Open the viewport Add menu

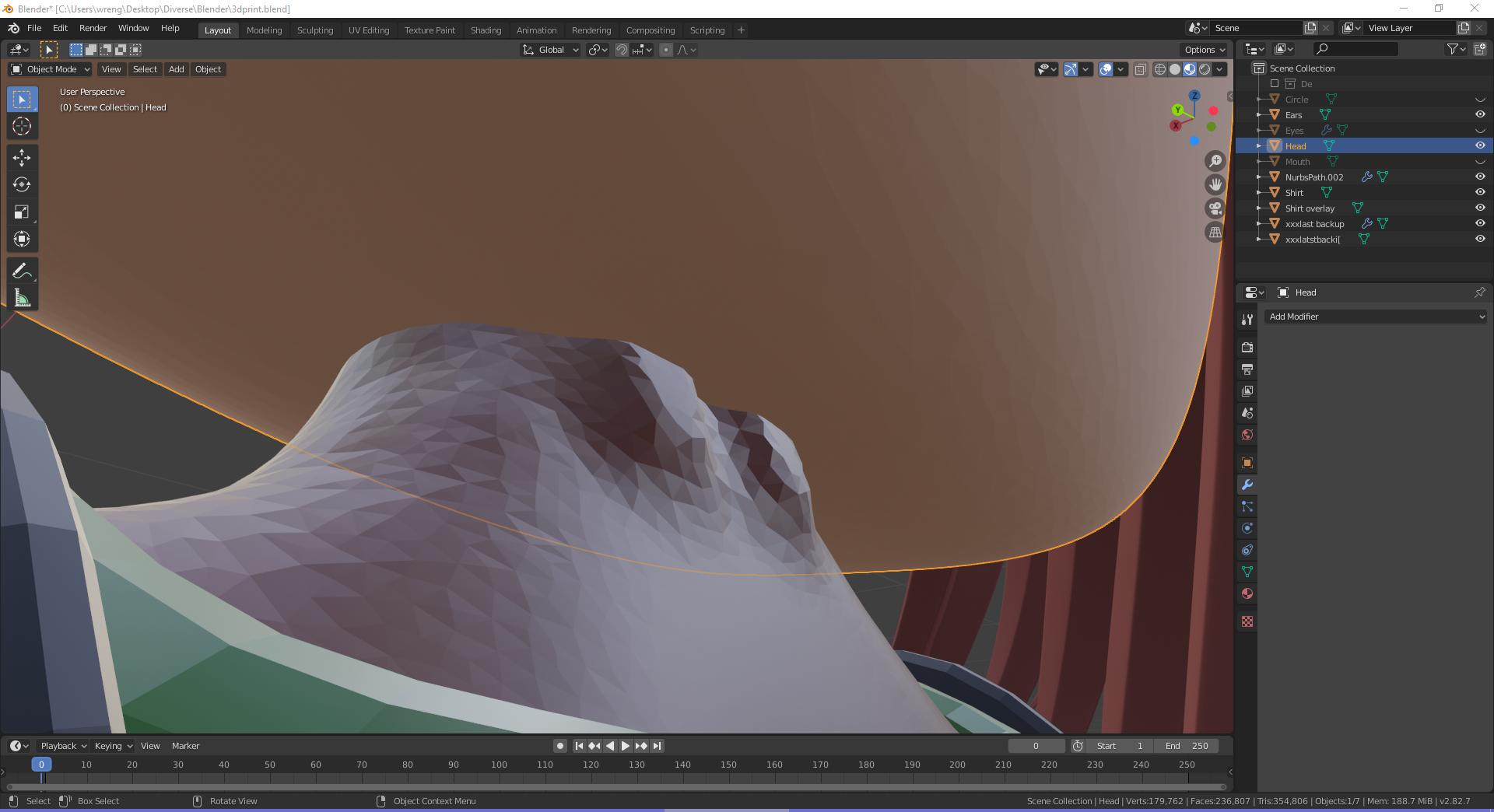pyautogui.click(x=177, y=69)
